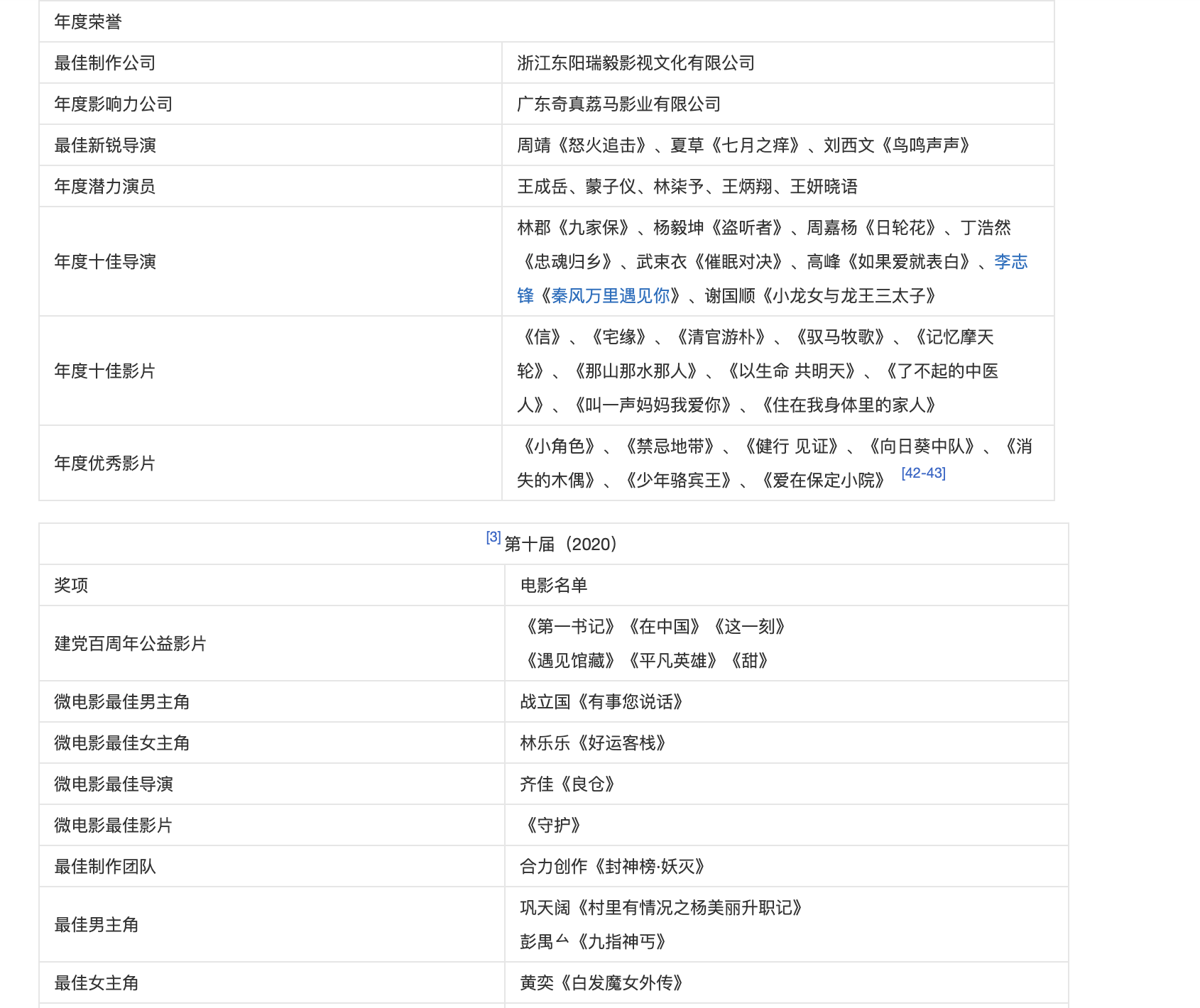
Task: Click the 第十届（2020）table title
Action: 561,544
